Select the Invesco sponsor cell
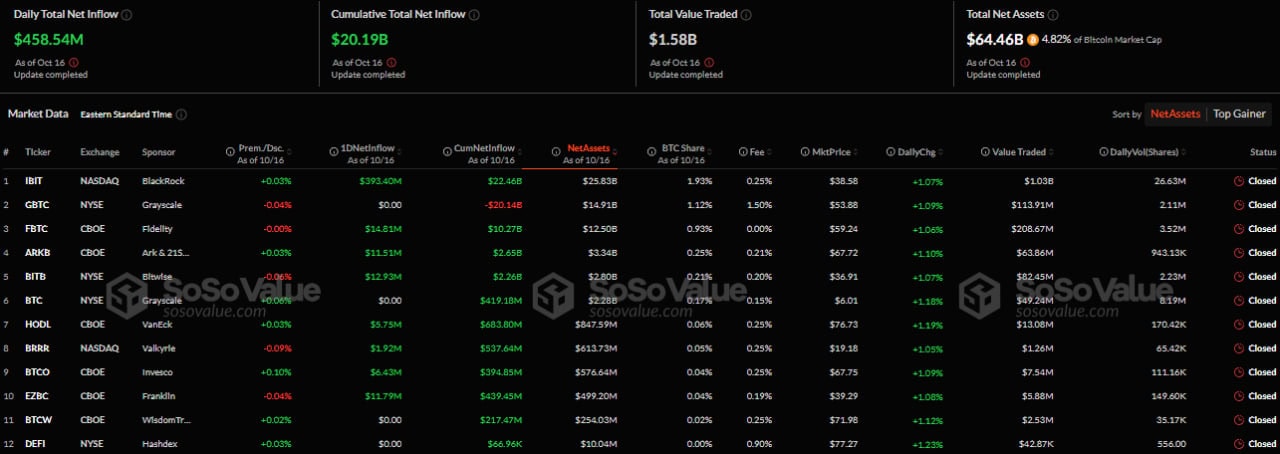Image resolution: width=1280 pixels, height=454 pixels. (x=158, y=370)
